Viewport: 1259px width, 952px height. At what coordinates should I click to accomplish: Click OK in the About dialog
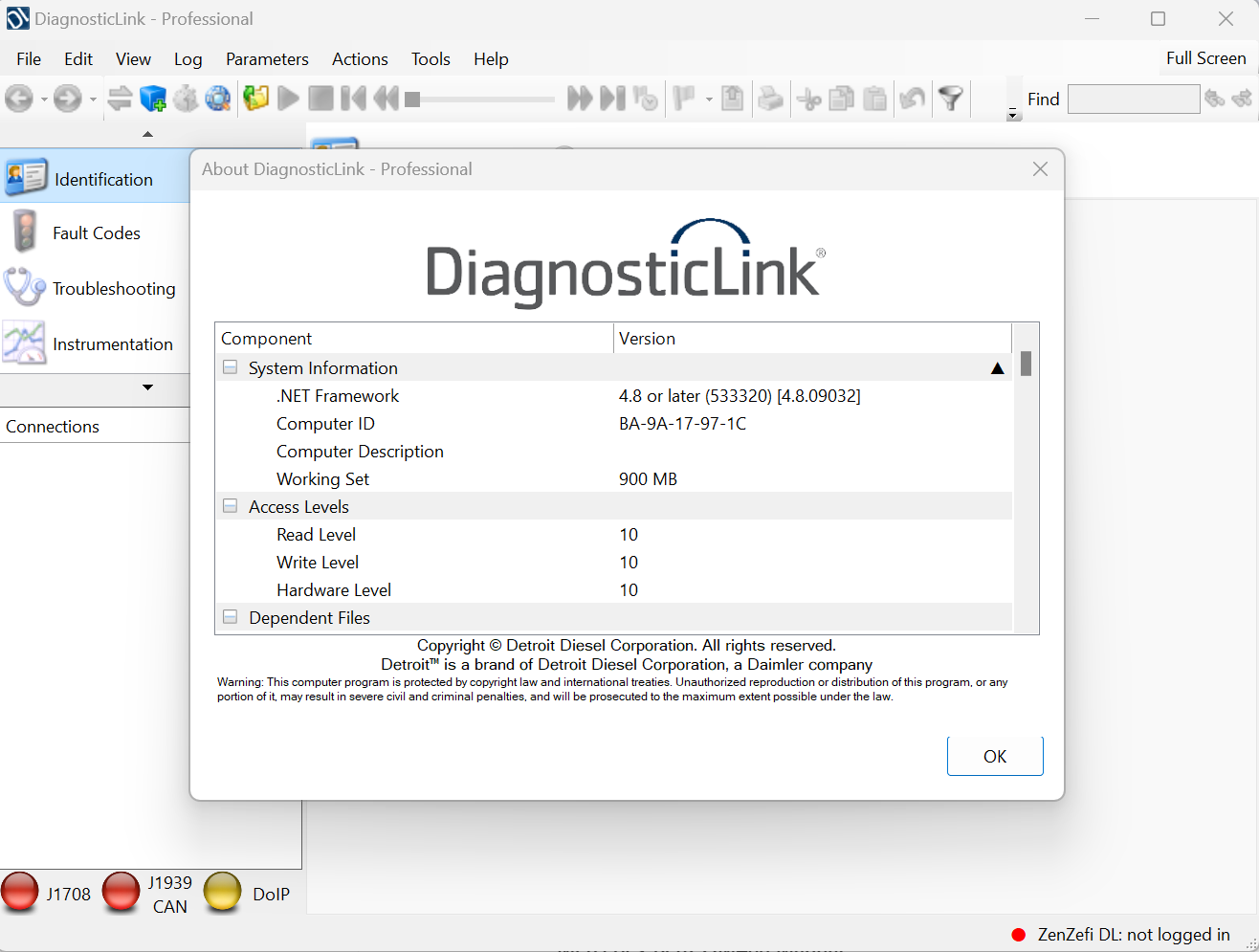click(x=995, y=756)
